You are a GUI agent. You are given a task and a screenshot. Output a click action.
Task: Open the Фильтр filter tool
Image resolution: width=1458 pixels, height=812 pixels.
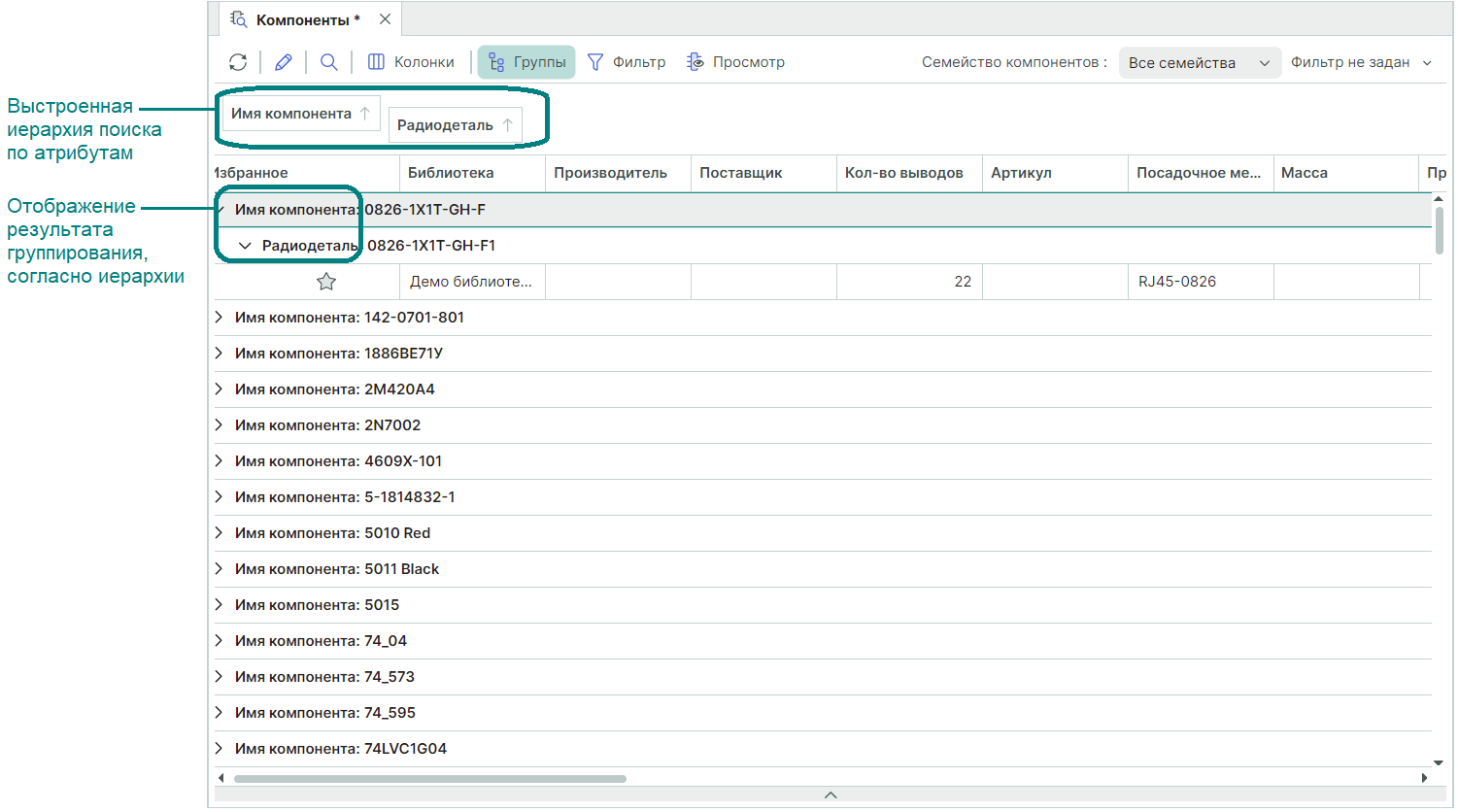pos(627,62)
